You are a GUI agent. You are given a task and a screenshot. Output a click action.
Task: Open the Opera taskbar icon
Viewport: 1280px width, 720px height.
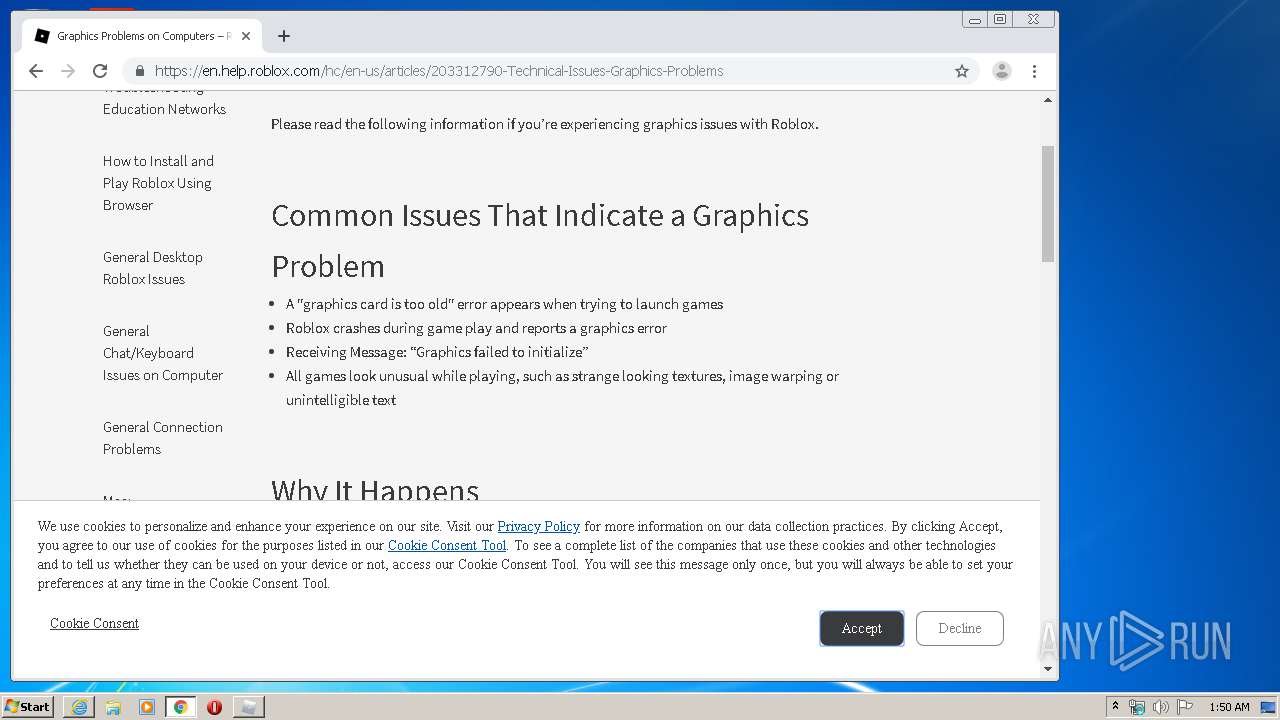coord(214,707)
